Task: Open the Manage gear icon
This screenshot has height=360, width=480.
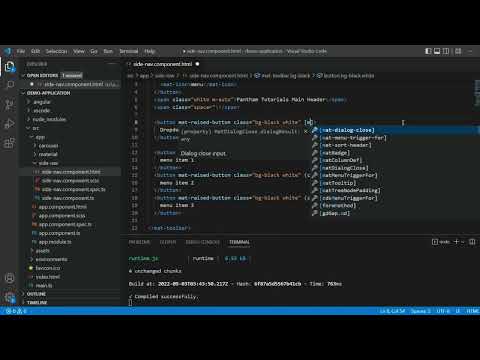Action: pyautogui.click(x=10, y=297)
